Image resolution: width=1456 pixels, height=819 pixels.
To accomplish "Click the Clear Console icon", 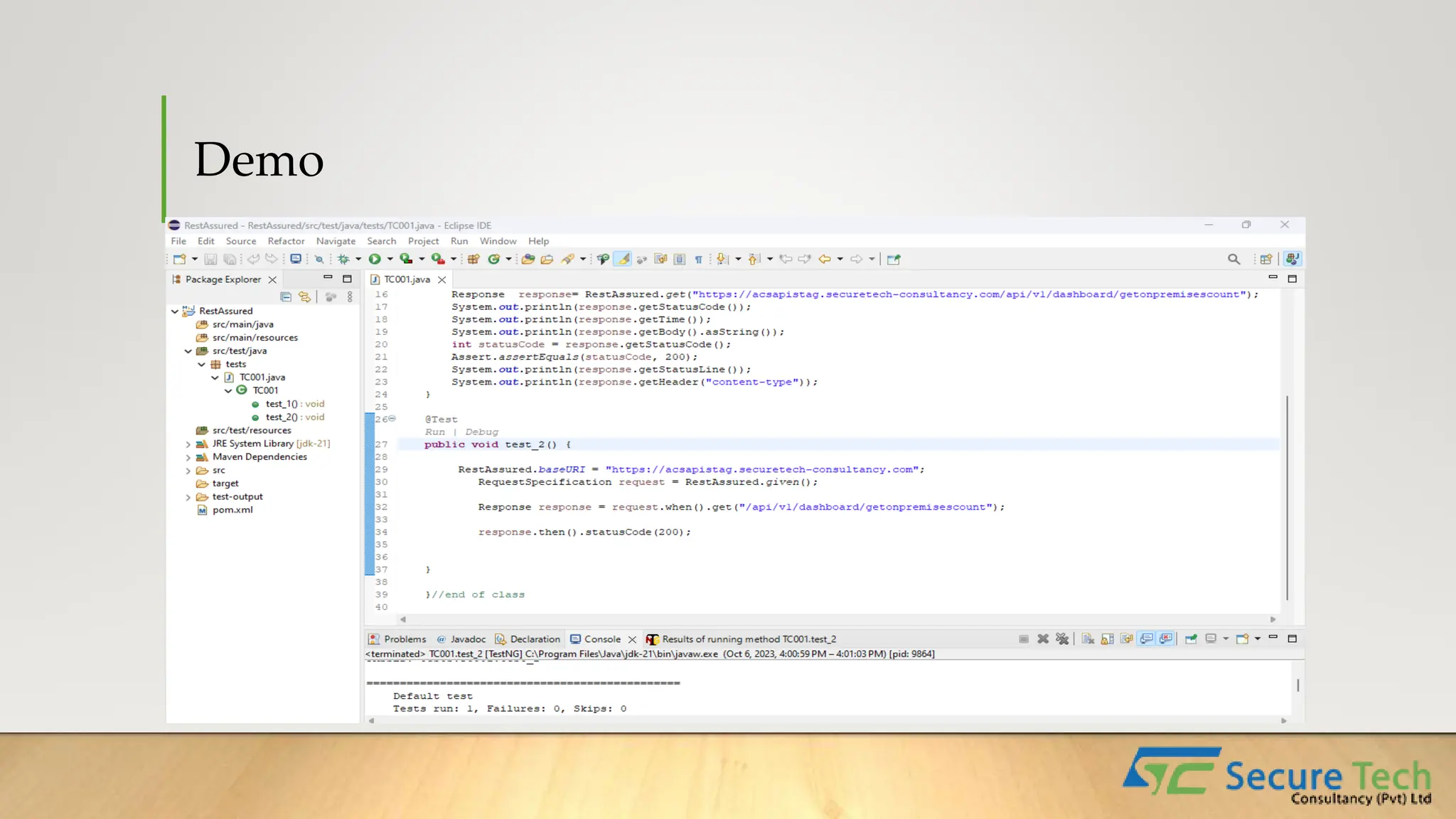I will click(1088, 638).
